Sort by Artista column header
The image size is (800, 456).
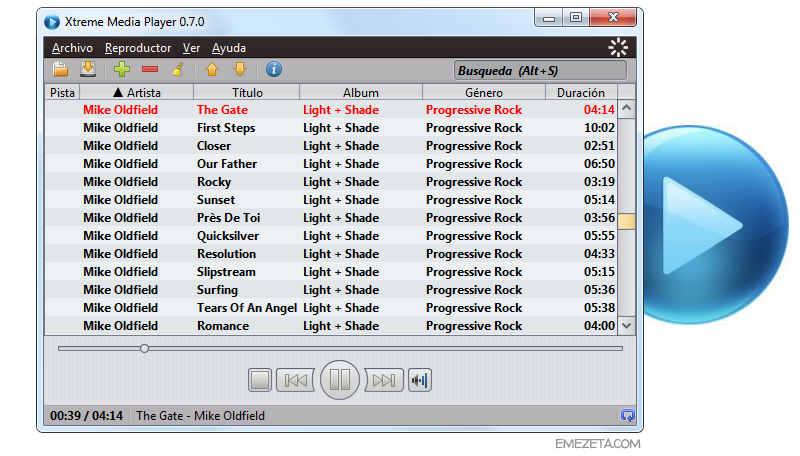pos(137,92)
